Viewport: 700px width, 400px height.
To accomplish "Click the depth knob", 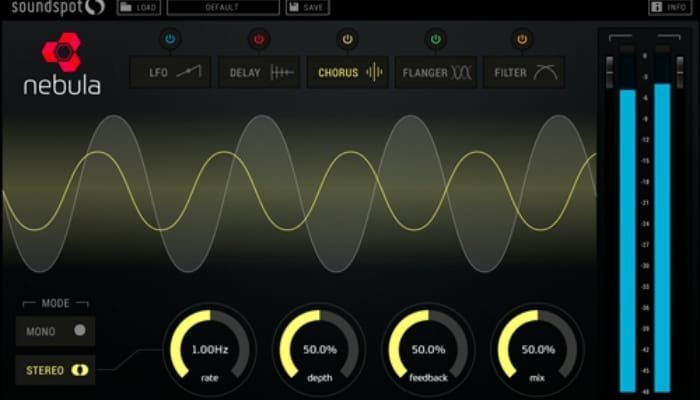I will 319,350.
